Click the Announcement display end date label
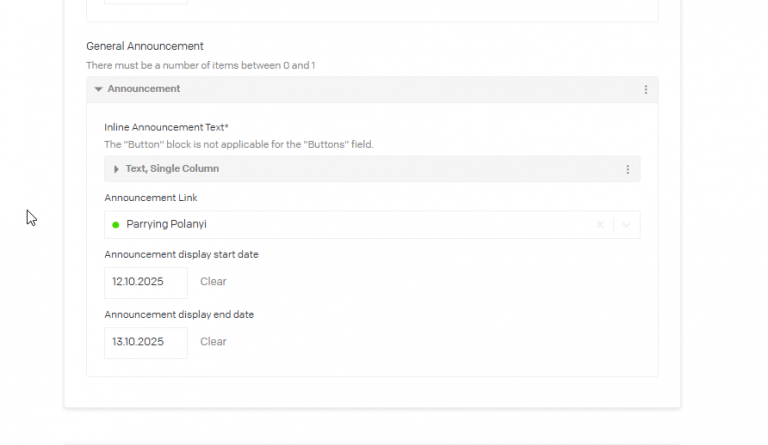 pos(179,315)
